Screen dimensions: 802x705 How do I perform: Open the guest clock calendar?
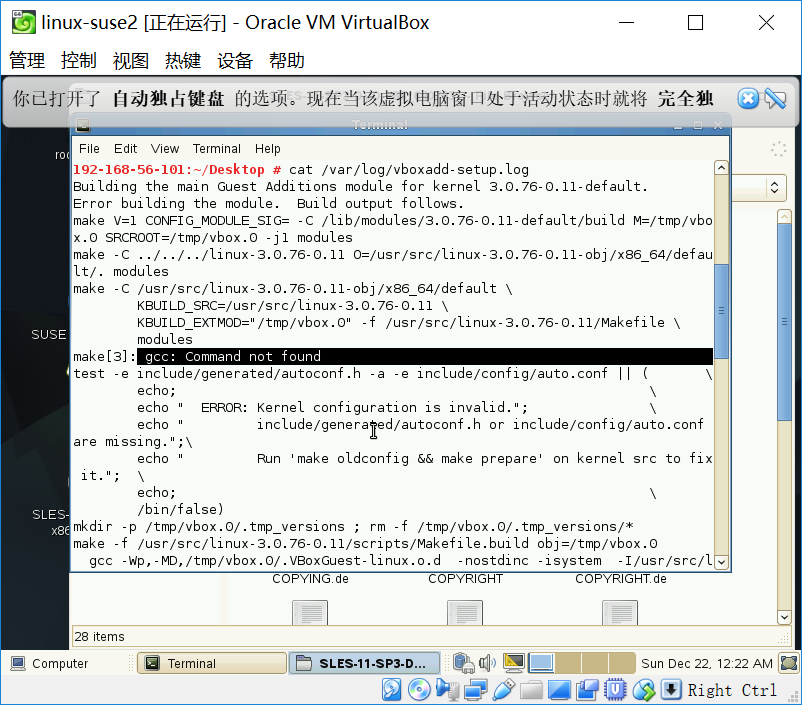click(706, 663)
